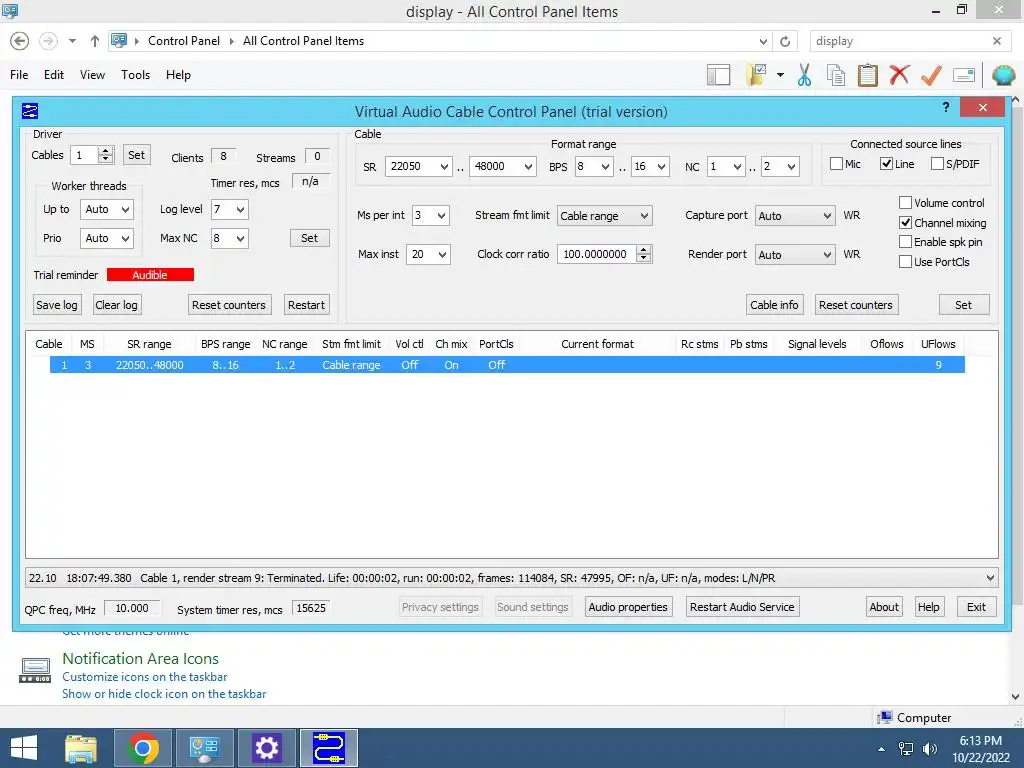Click the About button
This screenshot has height=768, width=1024.
coord(884,607)
